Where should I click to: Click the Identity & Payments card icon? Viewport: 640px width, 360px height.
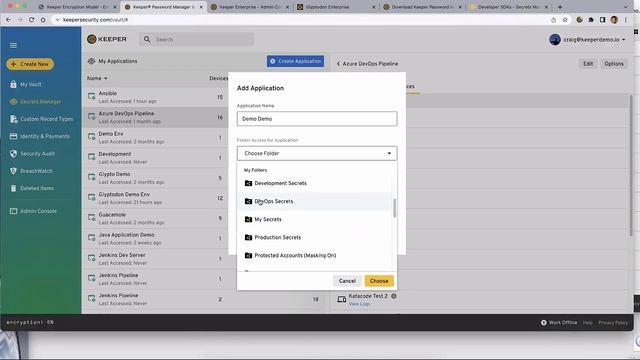13,136
